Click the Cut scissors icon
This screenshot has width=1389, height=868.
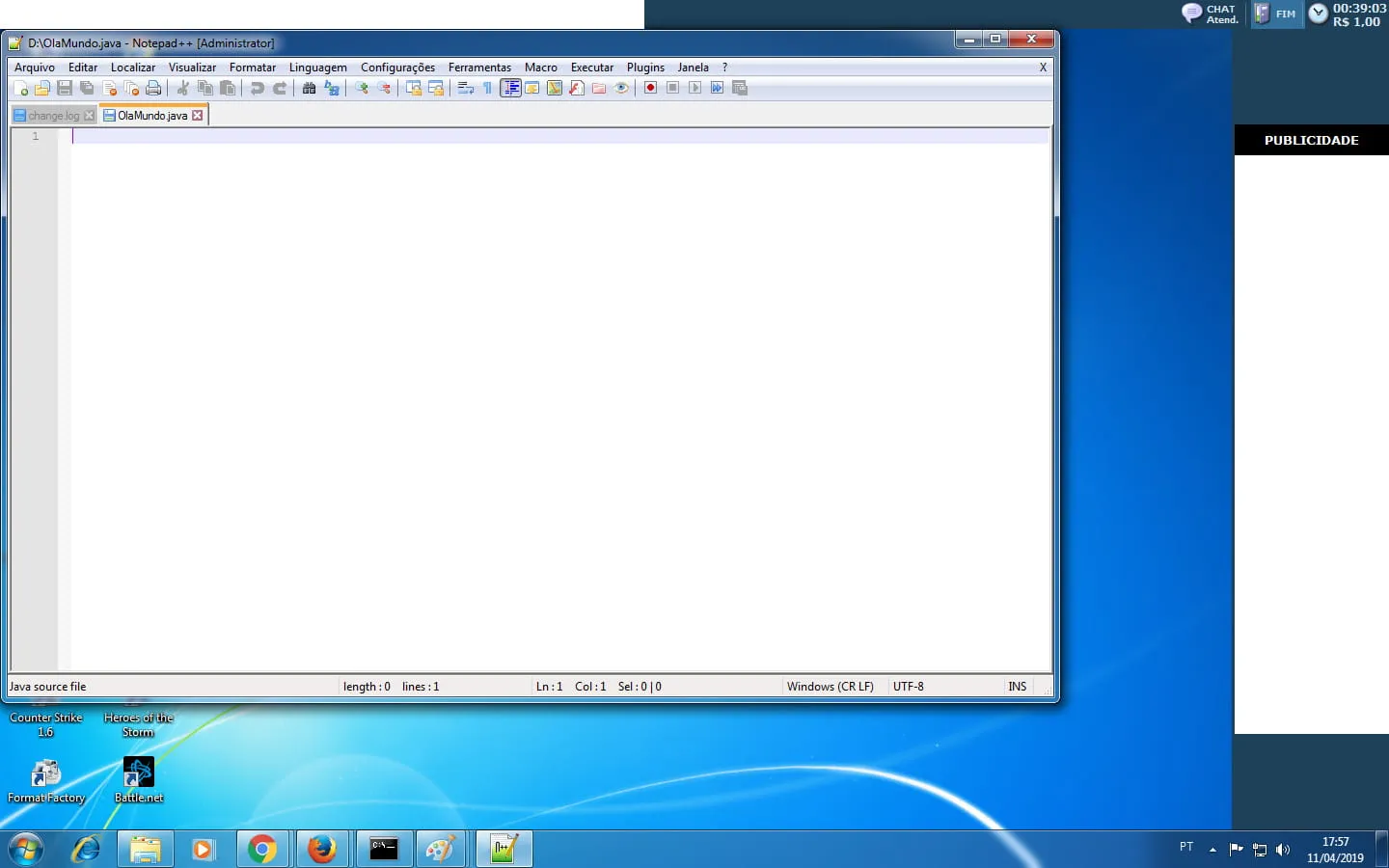(182, 88)
